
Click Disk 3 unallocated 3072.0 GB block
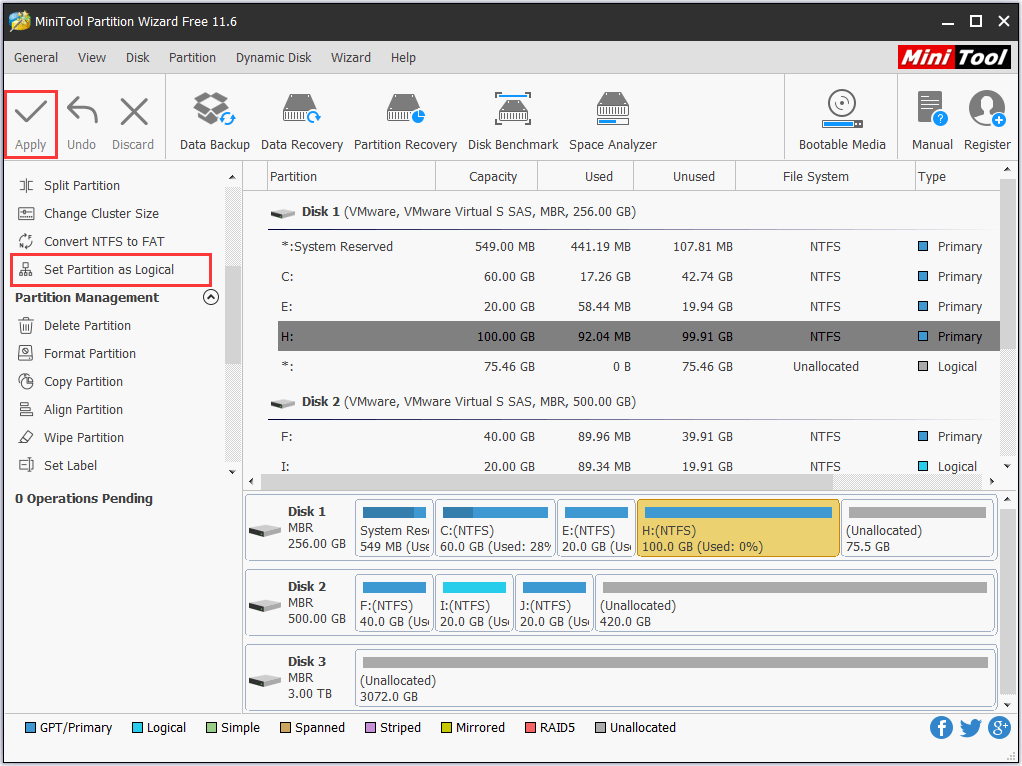[675, 678]
